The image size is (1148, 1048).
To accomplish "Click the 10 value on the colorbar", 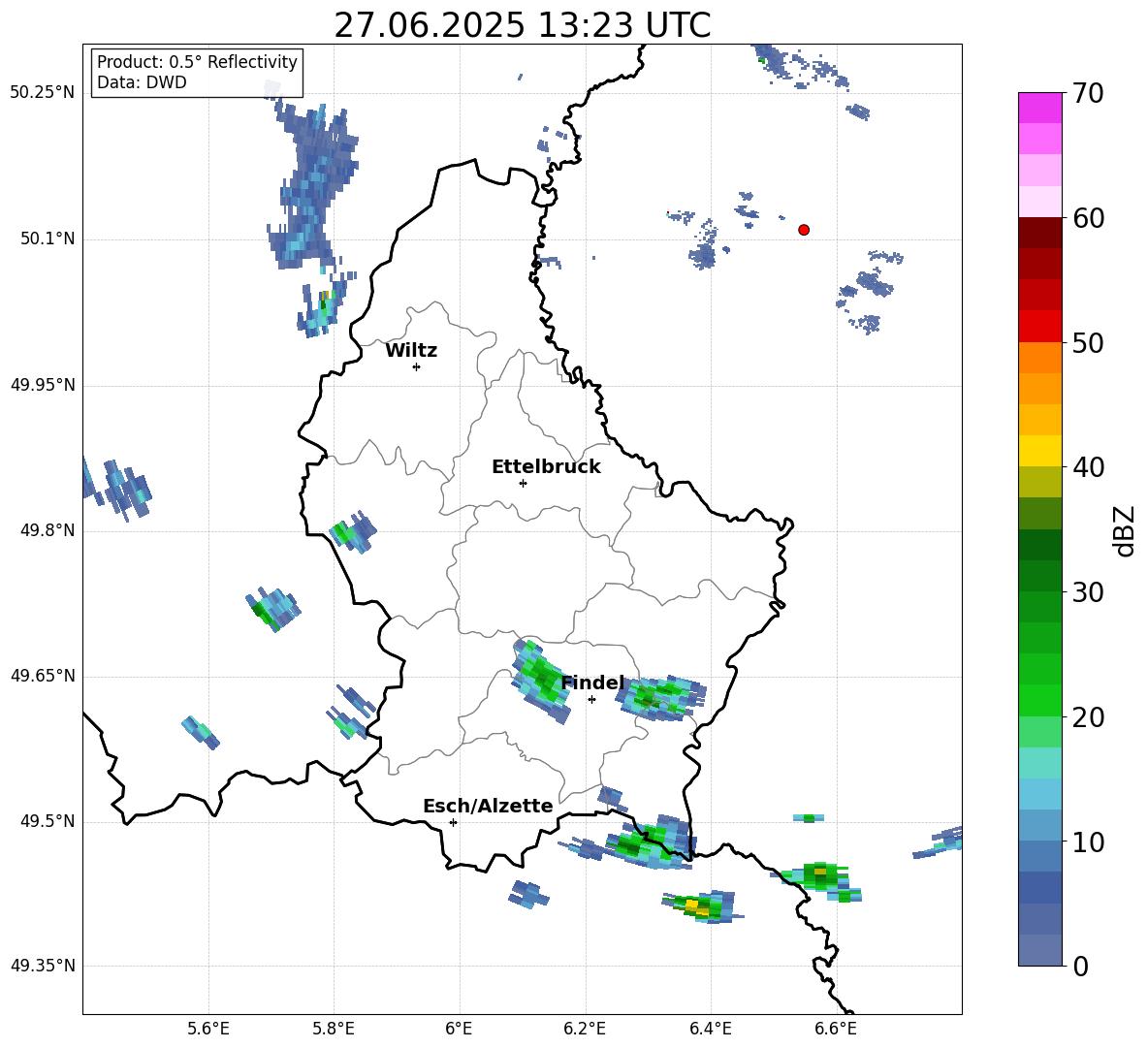I will [x=1087, y=842].
